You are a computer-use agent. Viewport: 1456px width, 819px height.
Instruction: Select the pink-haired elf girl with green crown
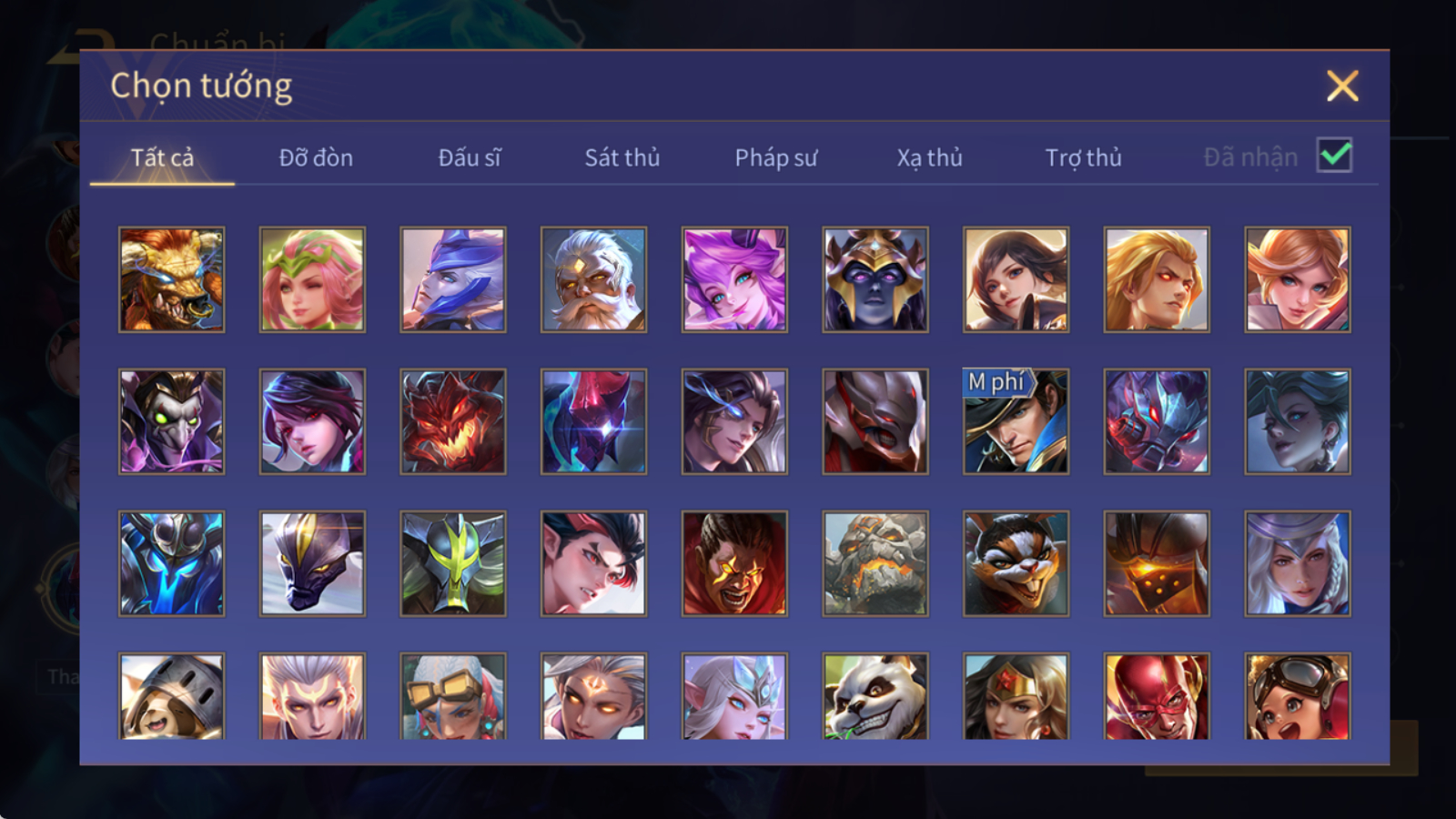[x=312, y=279]
